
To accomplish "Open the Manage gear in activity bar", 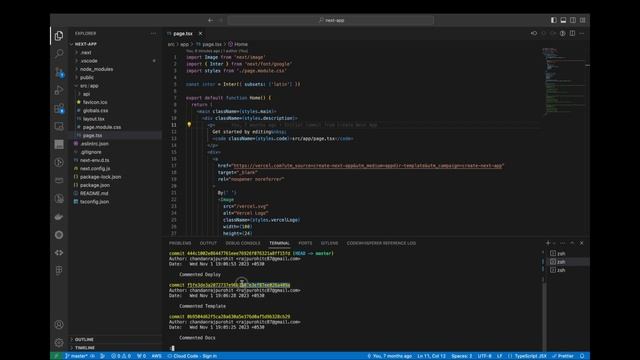I will pos(59,342).
